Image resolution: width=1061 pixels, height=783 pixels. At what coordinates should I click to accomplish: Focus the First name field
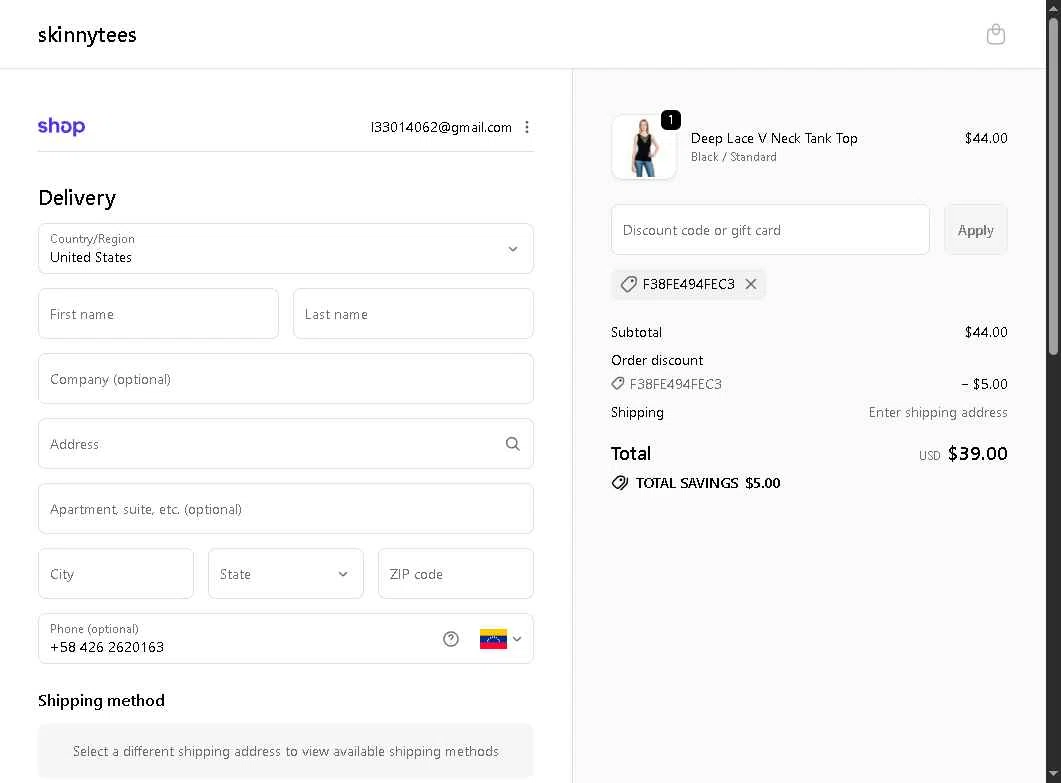point(158,314)
